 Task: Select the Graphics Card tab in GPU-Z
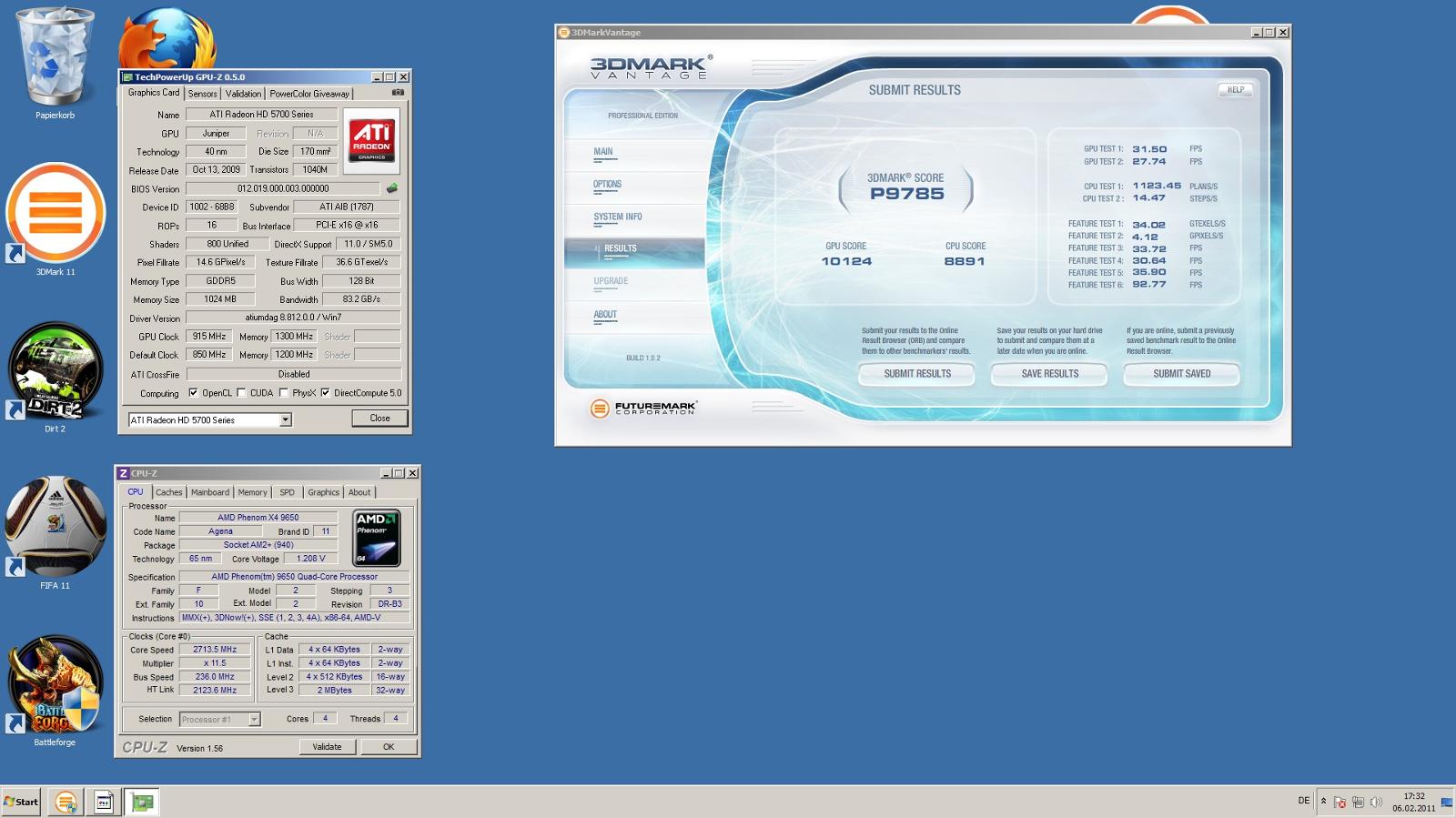pyautogui.click(x=154, y=93)
